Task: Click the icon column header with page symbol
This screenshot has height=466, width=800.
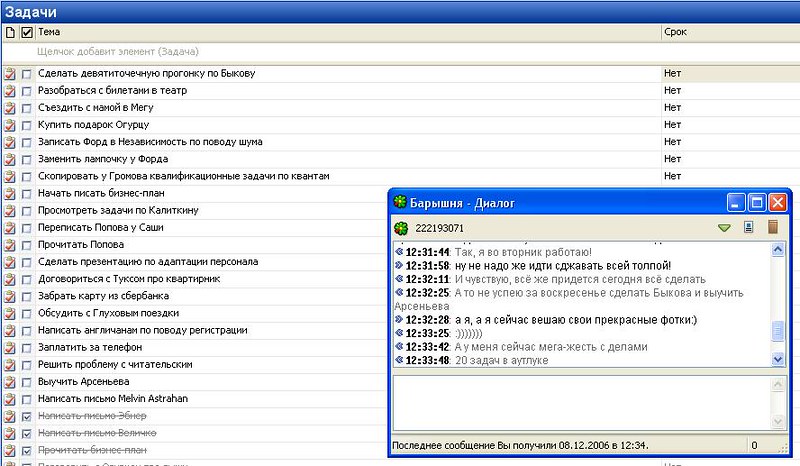Action: (10, 33)
